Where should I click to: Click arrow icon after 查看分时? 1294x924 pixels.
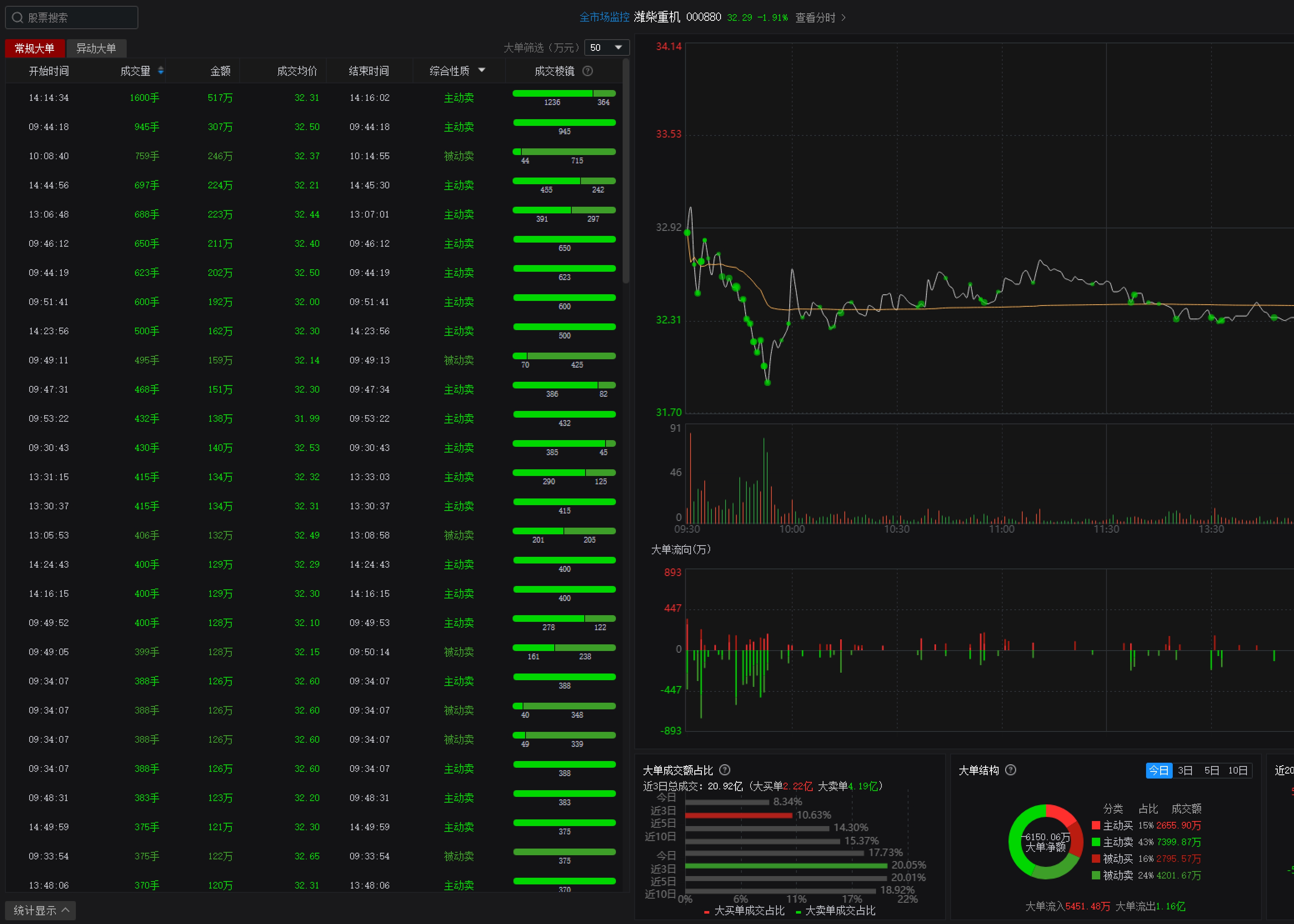point(843,18)
